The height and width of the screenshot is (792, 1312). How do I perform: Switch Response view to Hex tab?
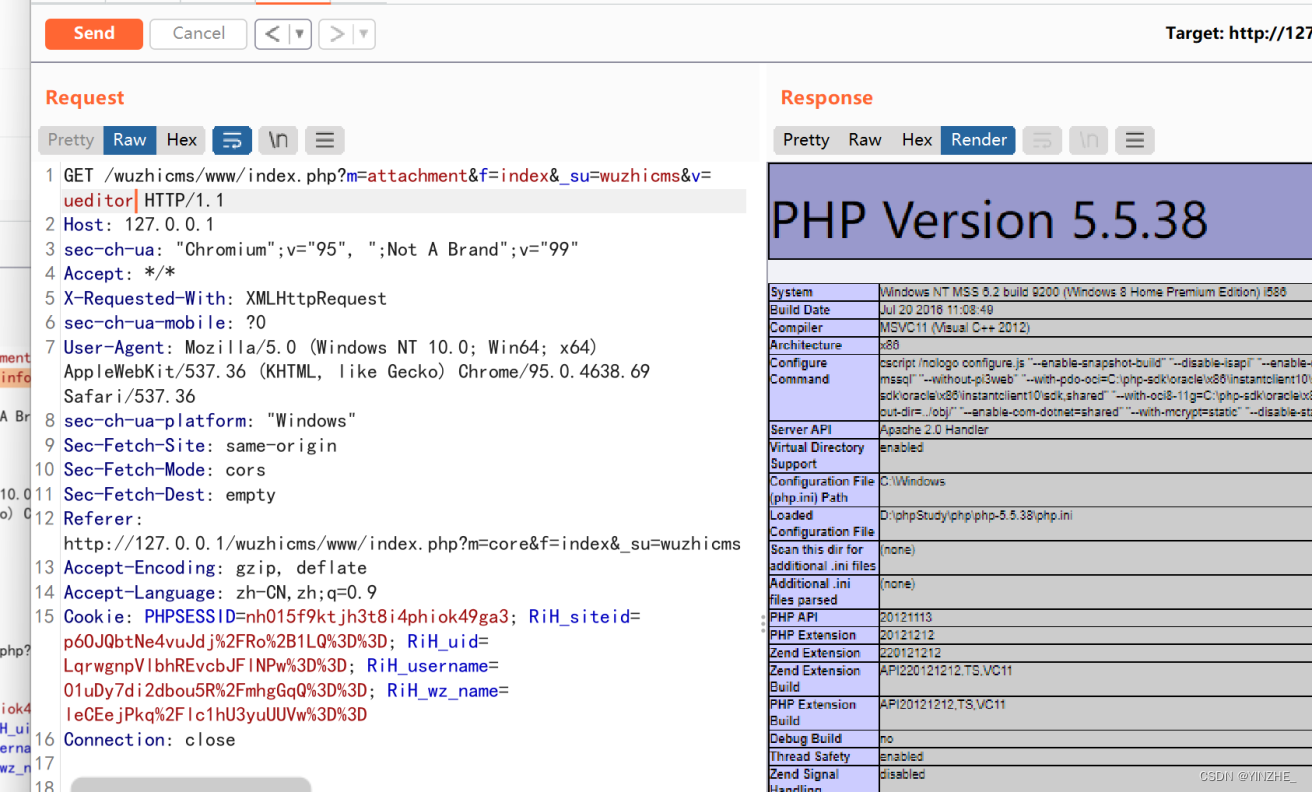(917, 140)
